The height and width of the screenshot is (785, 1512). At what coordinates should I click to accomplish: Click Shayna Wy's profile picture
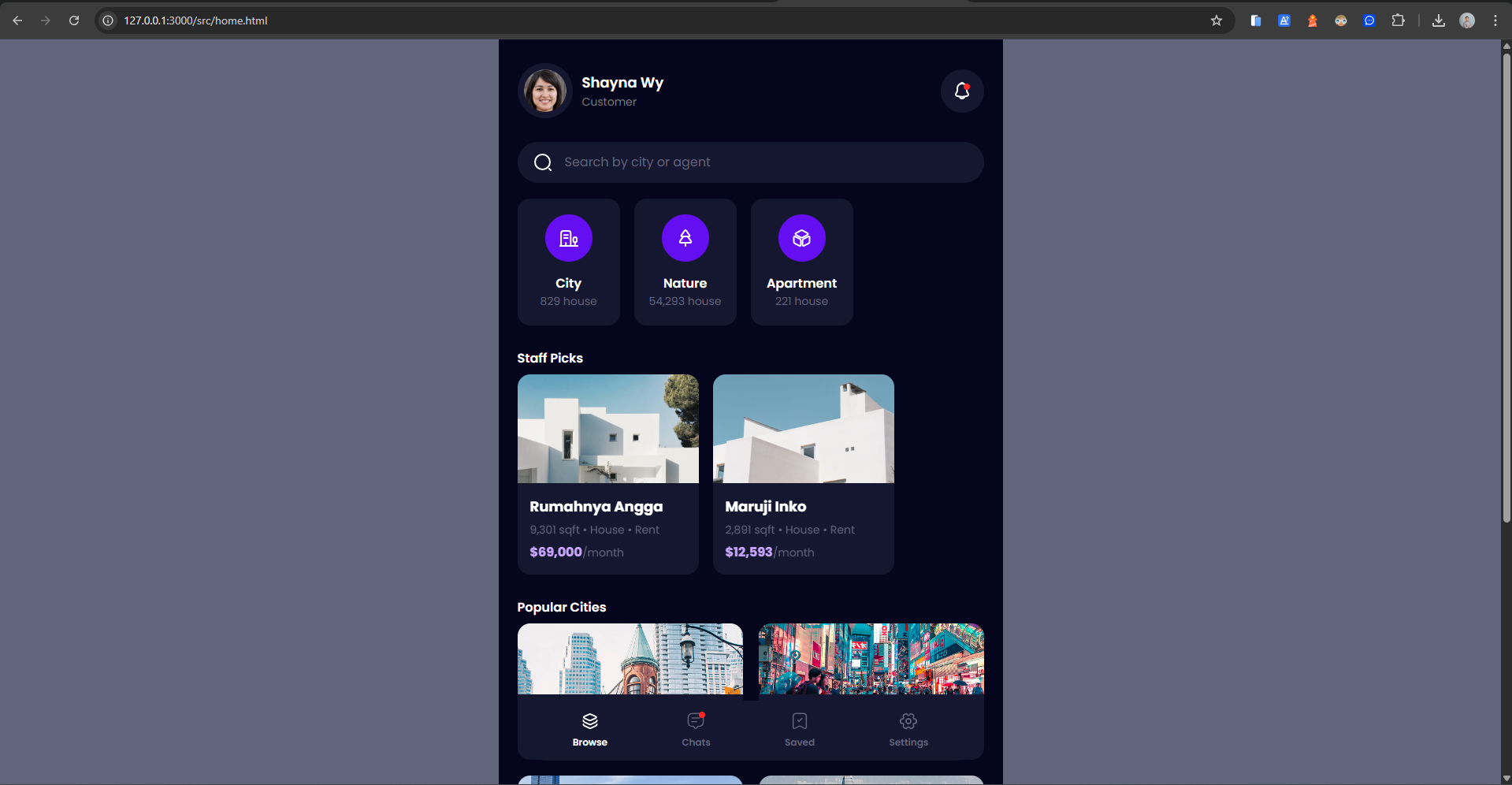544,90
